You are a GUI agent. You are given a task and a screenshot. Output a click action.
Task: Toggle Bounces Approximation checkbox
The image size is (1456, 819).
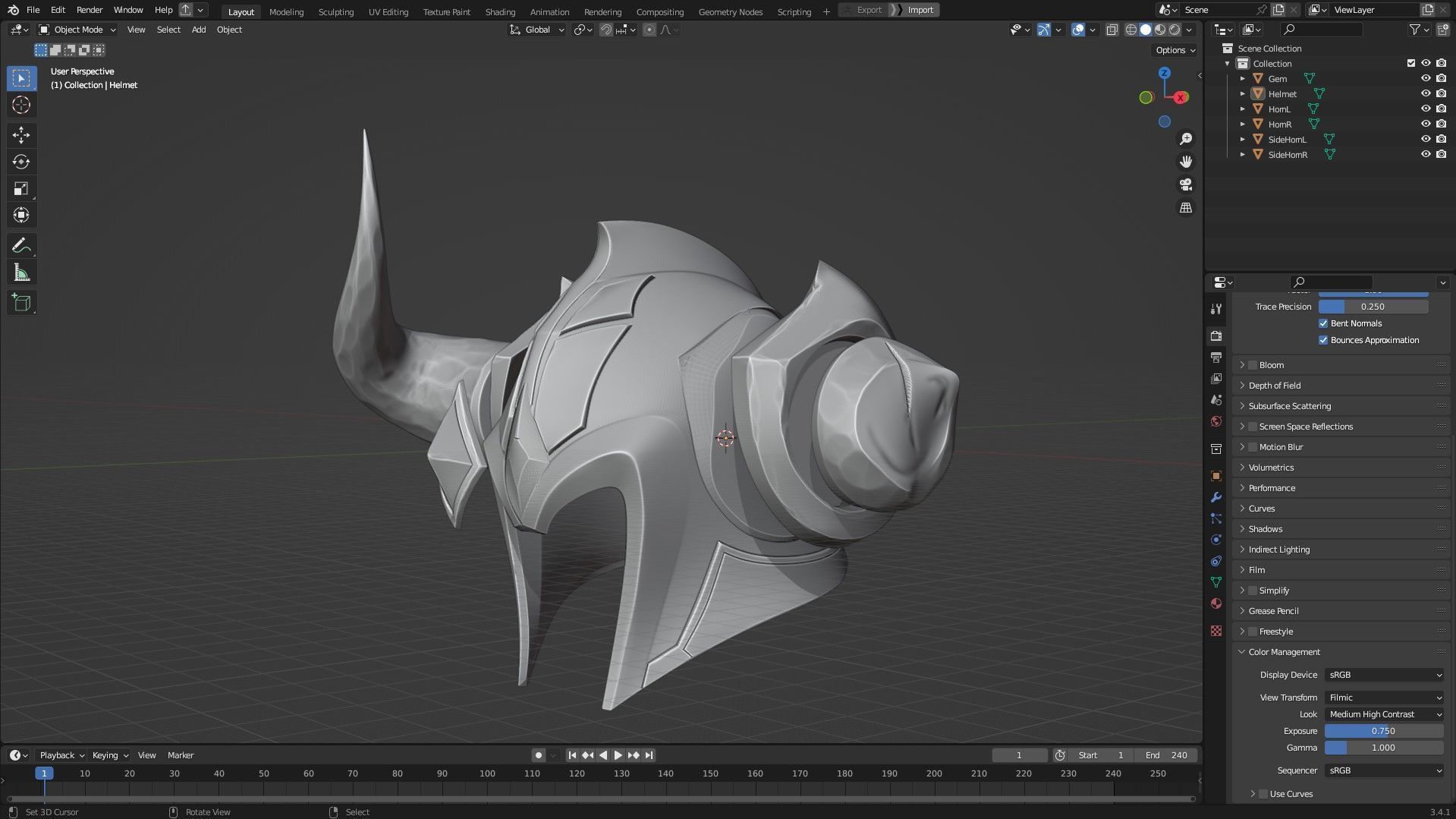1323,340
